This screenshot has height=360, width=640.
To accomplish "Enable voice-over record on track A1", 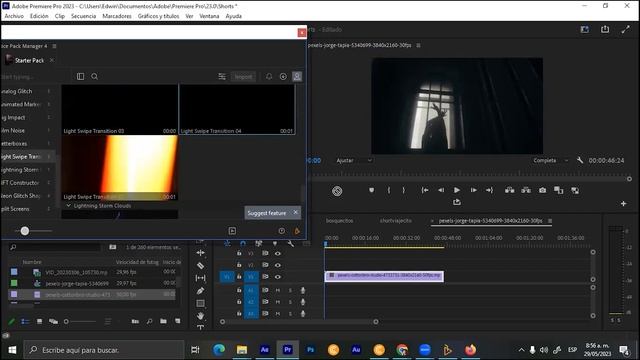I will (x=303, y=290).
